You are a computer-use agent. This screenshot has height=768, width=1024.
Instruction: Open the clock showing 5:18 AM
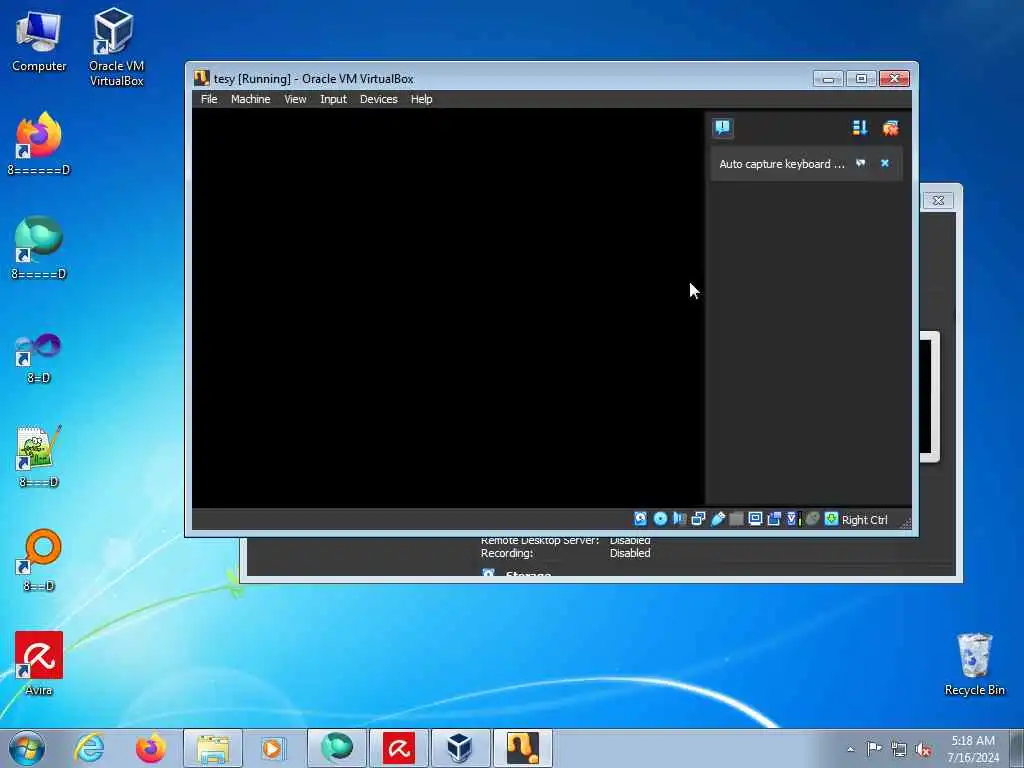coord(973,749)
